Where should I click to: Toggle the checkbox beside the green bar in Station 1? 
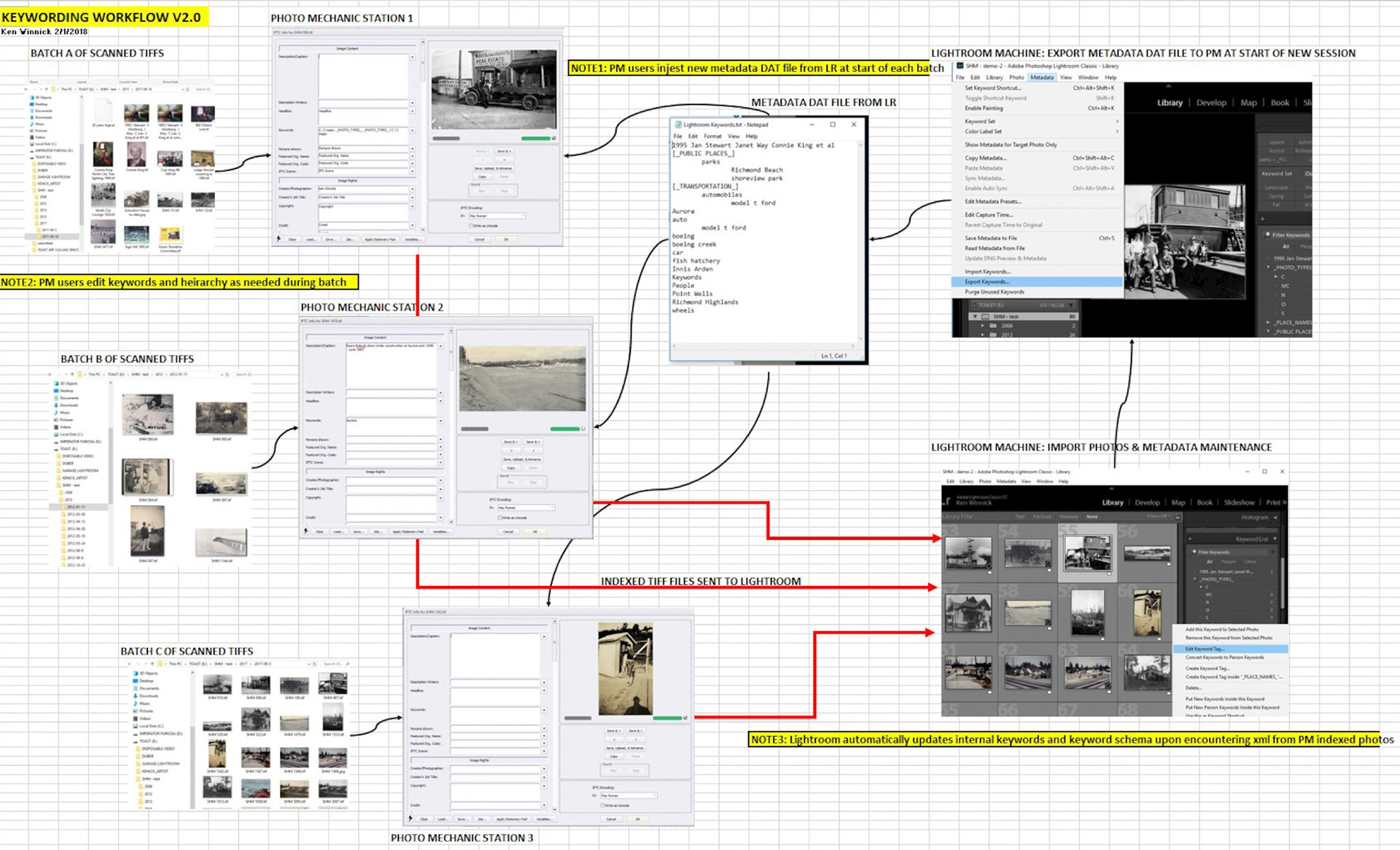pos(553,139)
